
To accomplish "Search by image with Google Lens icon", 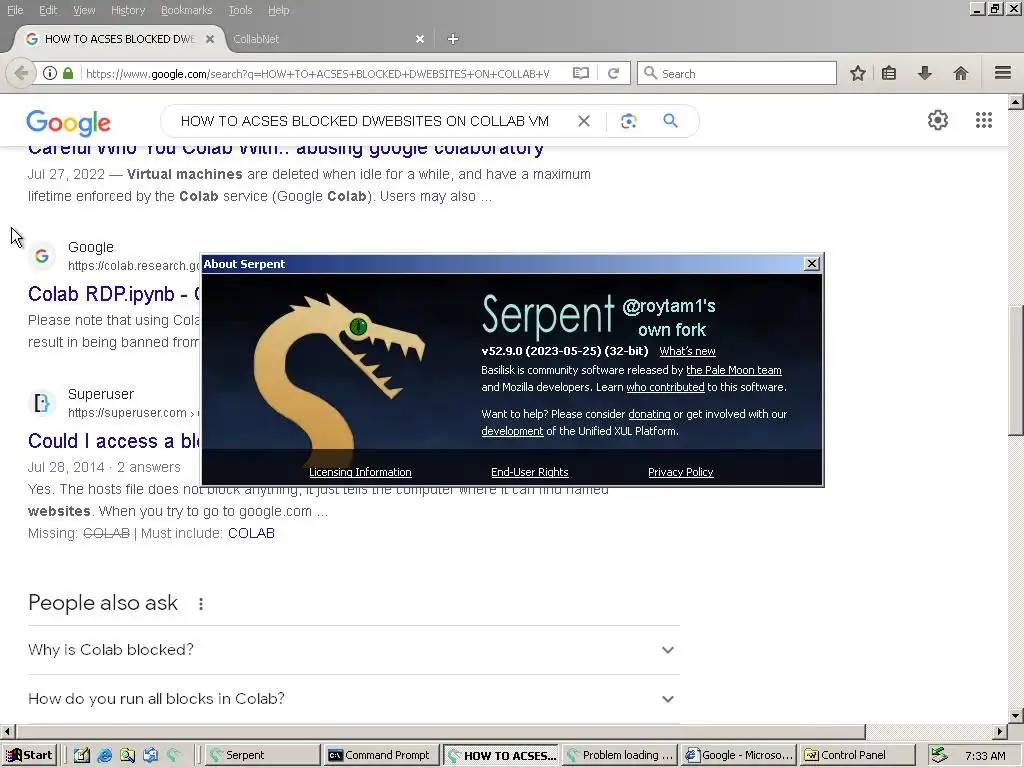I will [x=628, y=121].
